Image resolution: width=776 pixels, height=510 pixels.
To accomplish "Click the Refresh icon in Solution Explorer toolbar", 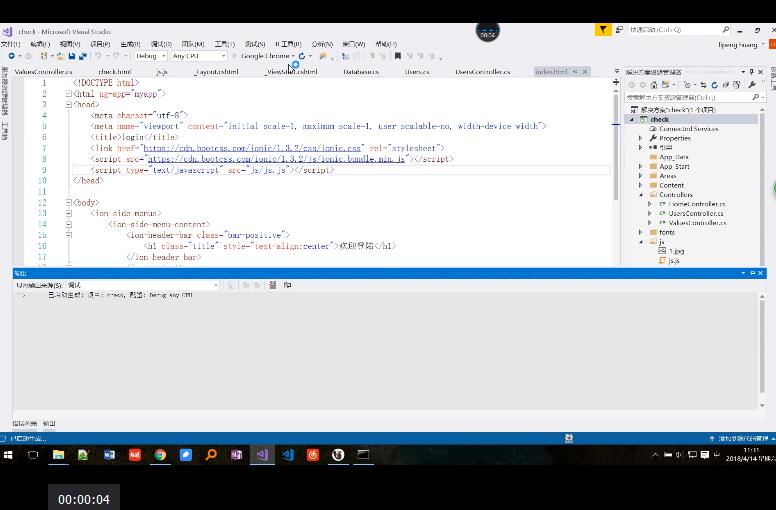I will [x=714, y=85].
